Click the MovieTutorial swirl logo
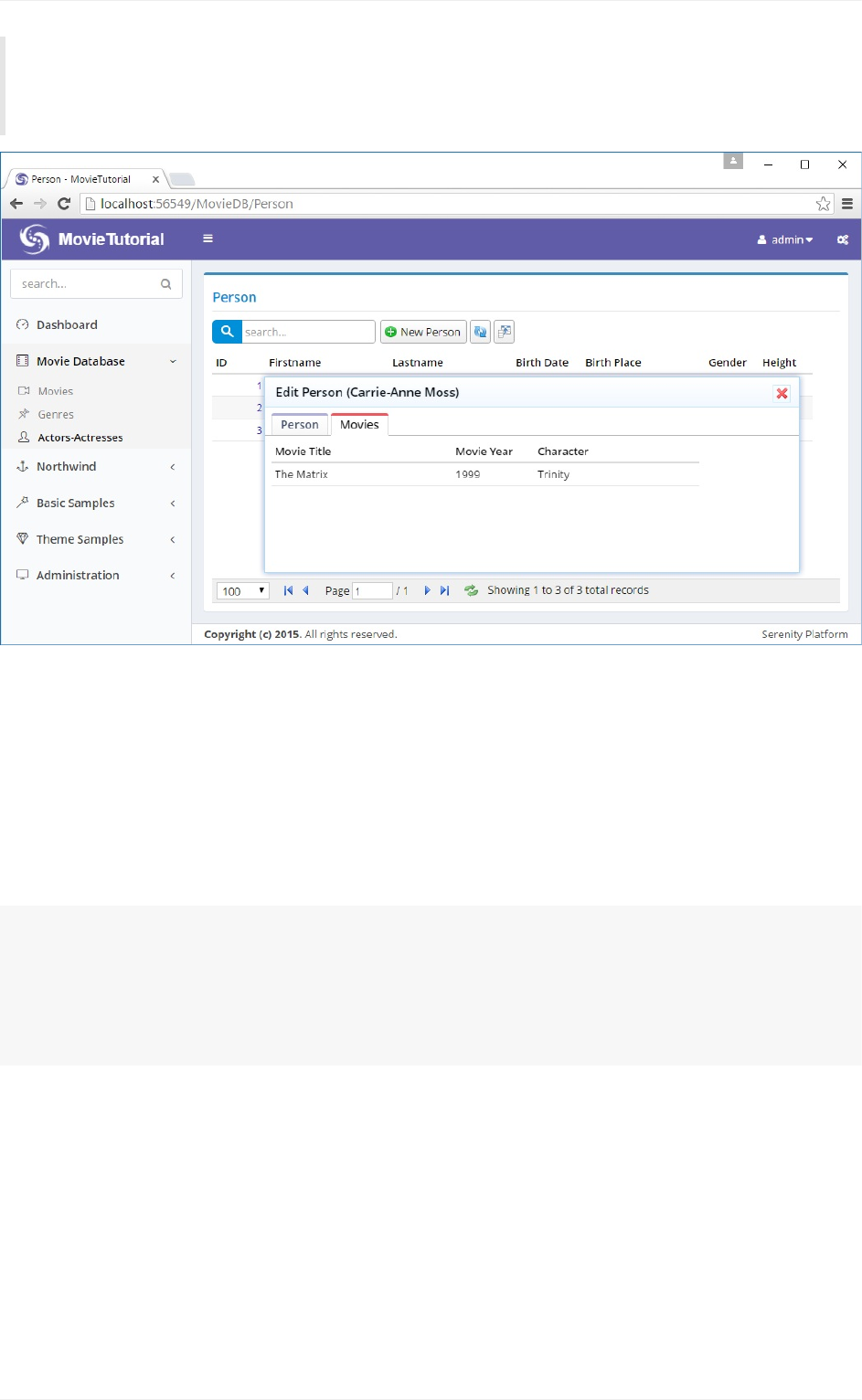The width and height of the screenshot is (862, 1400). pos(35,239)
